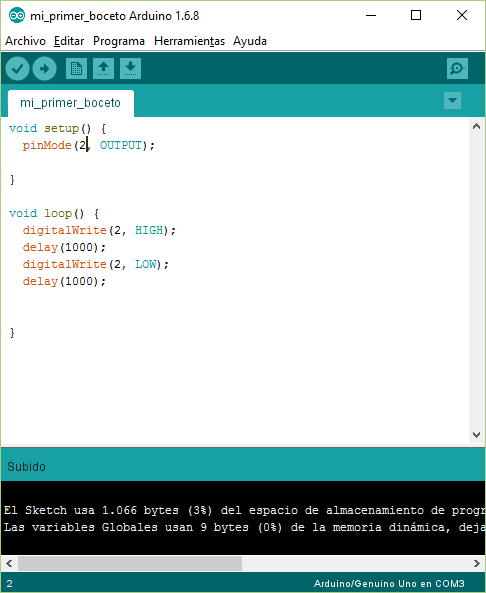Click the 'digitalWrite(2, LOW);' line
Screen dimensions: 486x593
pyautogui.click(x=96, y=265)
